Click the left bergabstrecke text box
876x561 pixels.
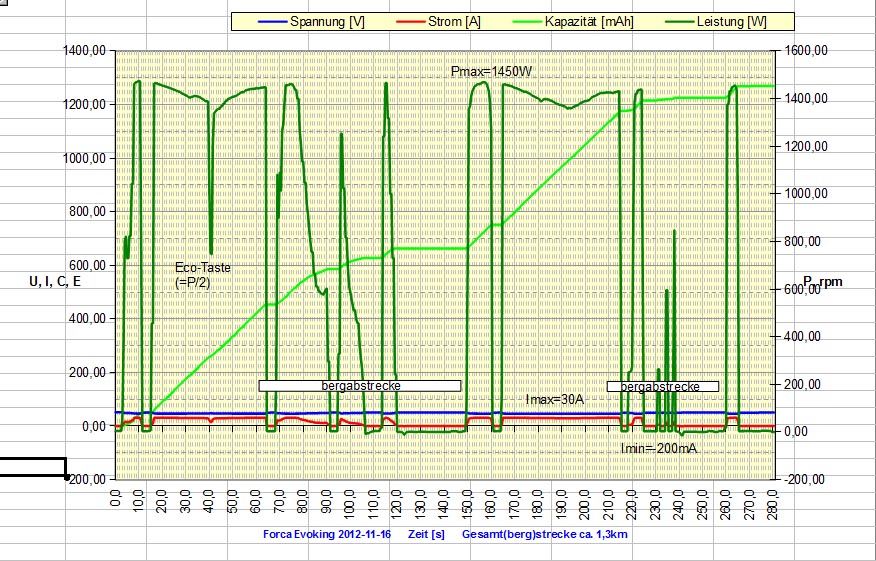tap(360, 385)
